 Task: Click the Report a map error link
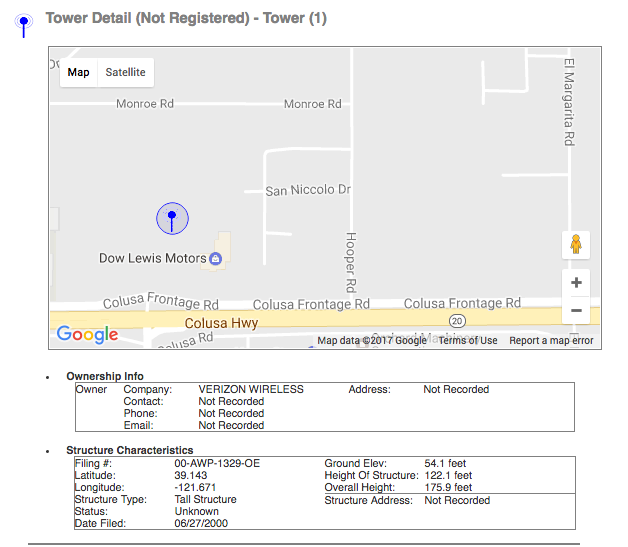pyautogui.click(x=551, y=341)
